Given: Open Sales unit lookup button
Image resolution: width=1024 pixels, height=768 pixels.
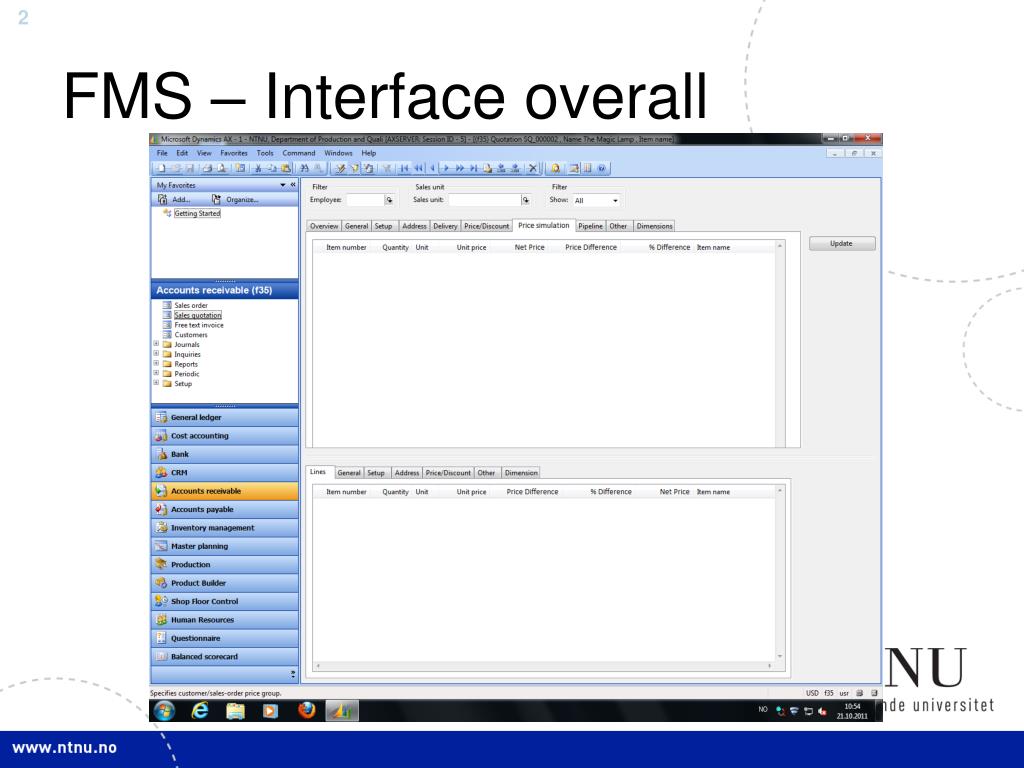Looking at the screenshot, I should [526, 200].
